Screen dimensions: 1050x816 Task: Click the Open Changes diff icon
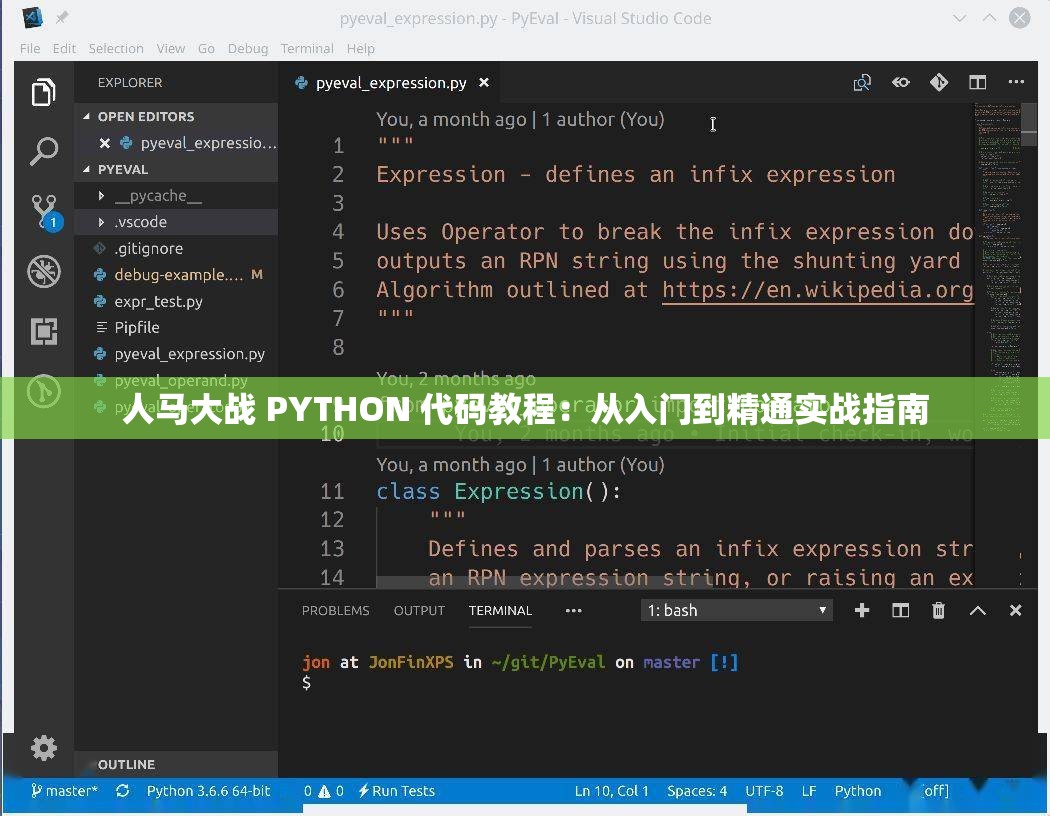coord(939,82)
